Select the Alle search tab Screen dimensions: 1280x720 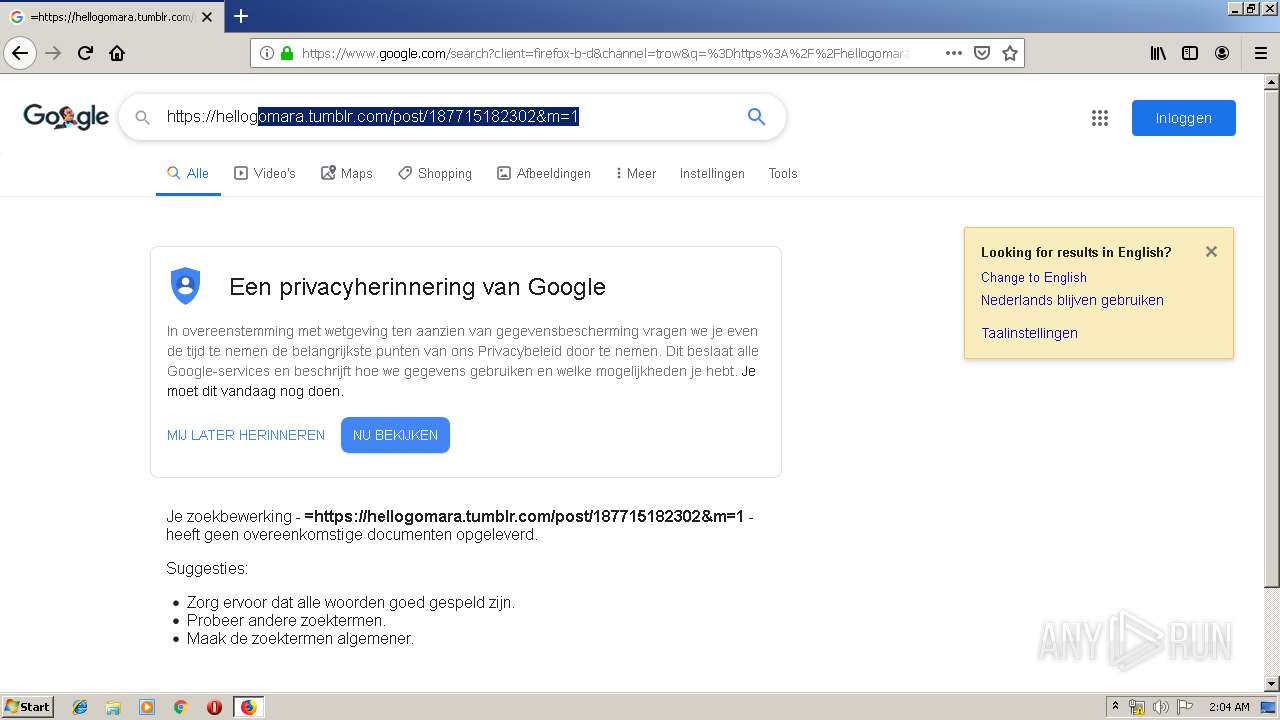pyautogui.click(x=188, y=173)
